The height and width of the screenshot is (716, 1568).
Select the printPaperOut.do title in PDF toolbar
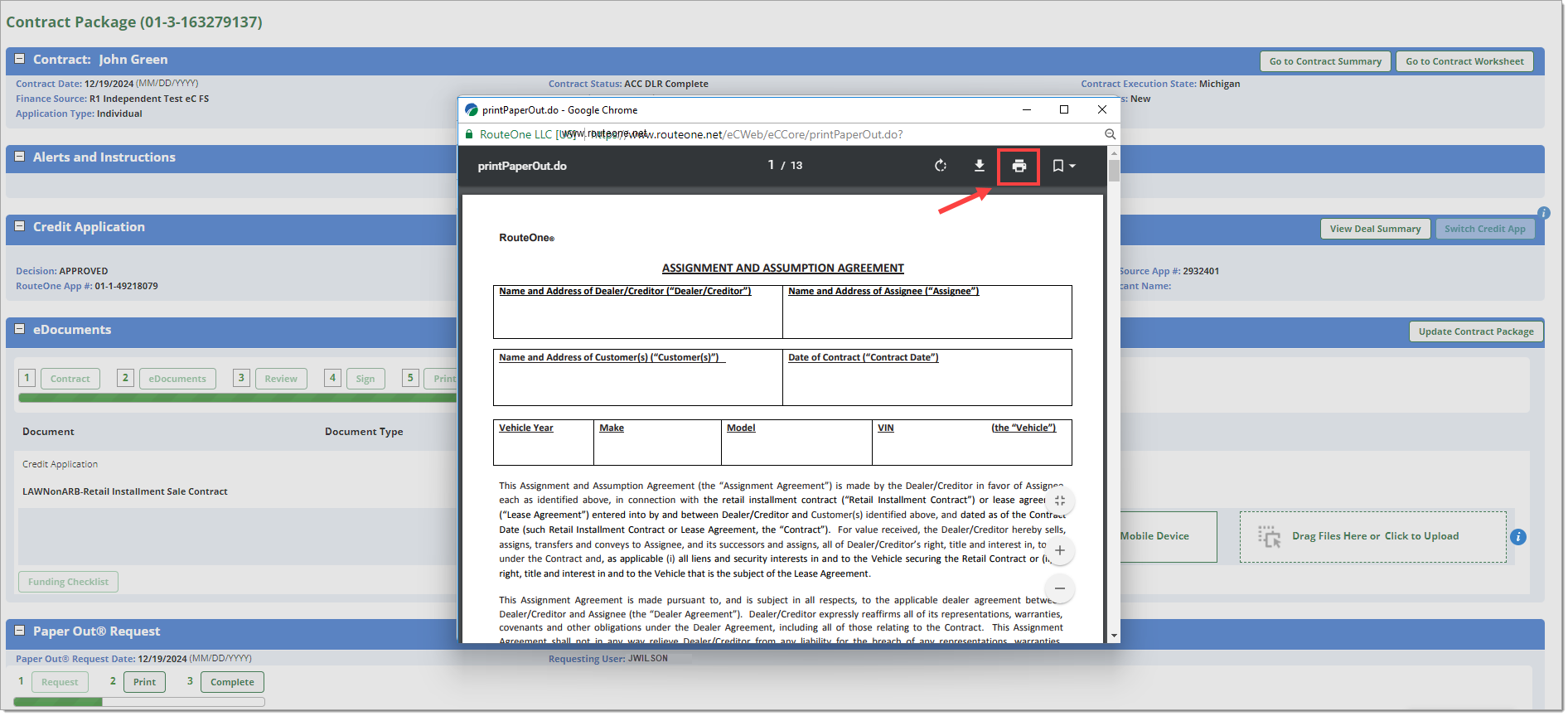tap(522, 166)
